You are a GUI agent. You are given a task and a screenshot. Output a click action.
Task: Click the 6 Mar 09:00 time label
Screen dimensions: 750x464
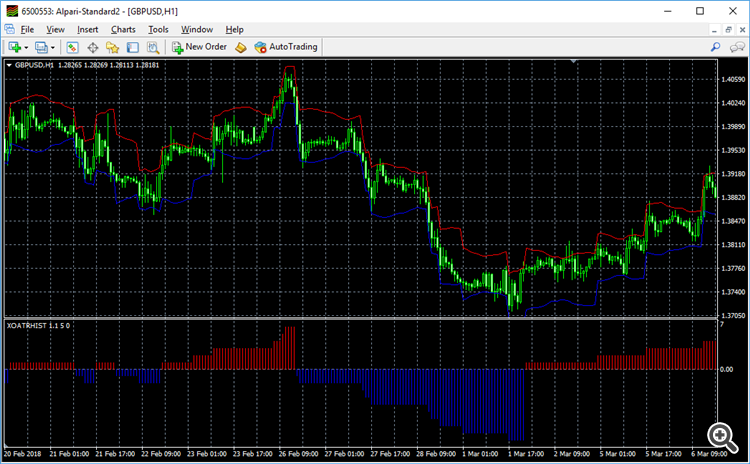click(709, 454)
